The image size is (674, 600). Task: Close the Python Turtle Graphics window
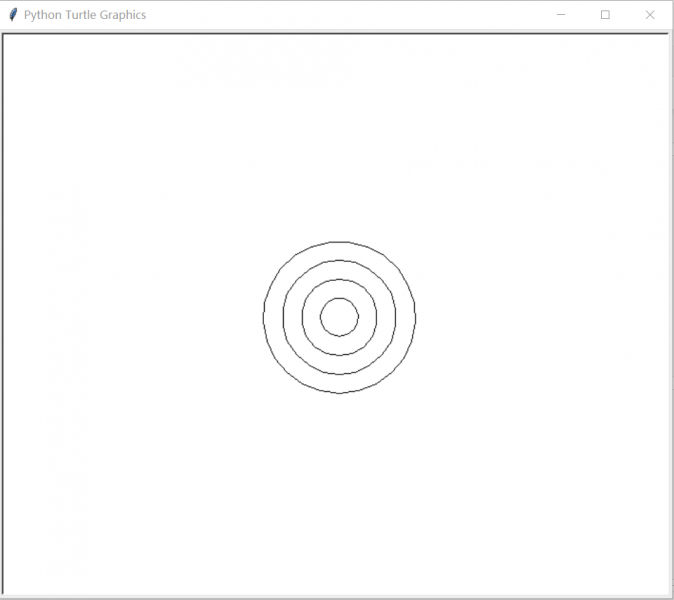pyautogui.click(x=650, y=15)
